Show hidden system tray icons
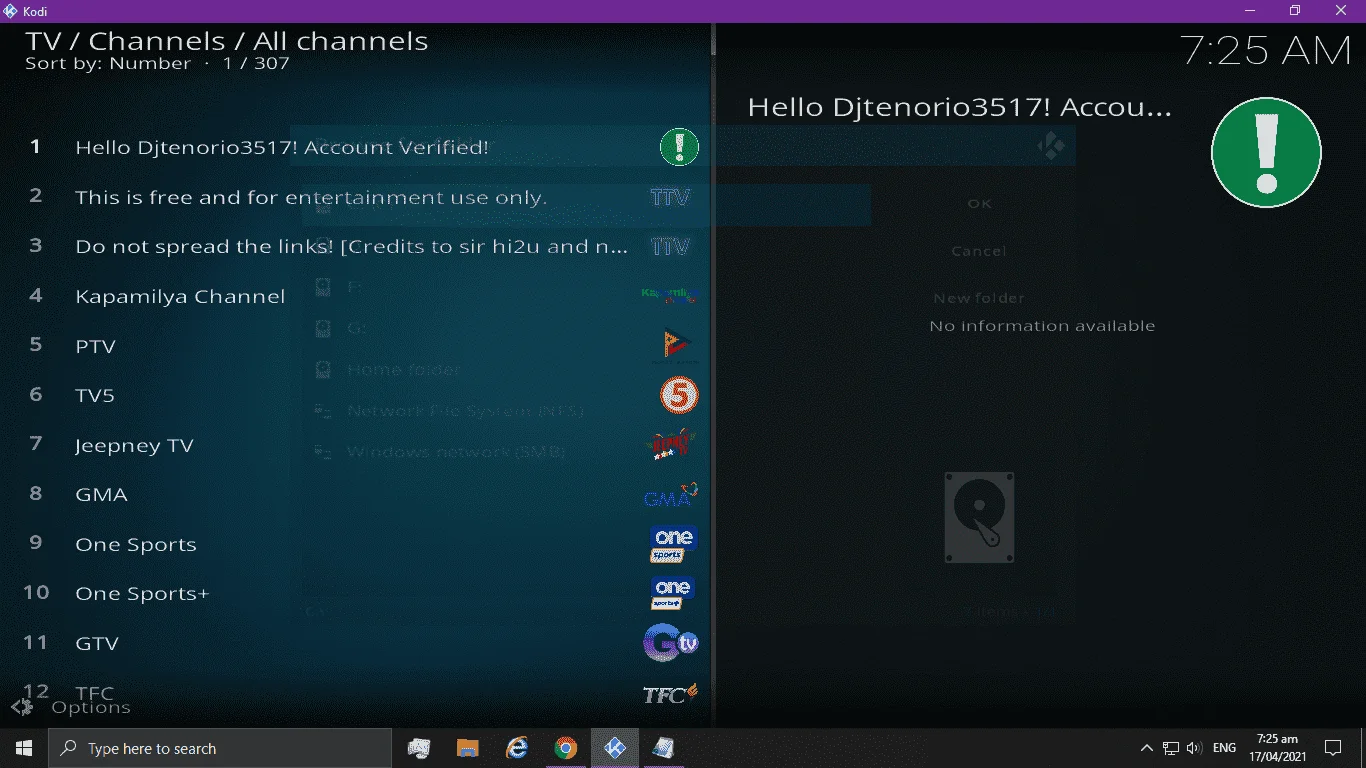This screenshot has height=768, width=1366. tap(1146, 748)
